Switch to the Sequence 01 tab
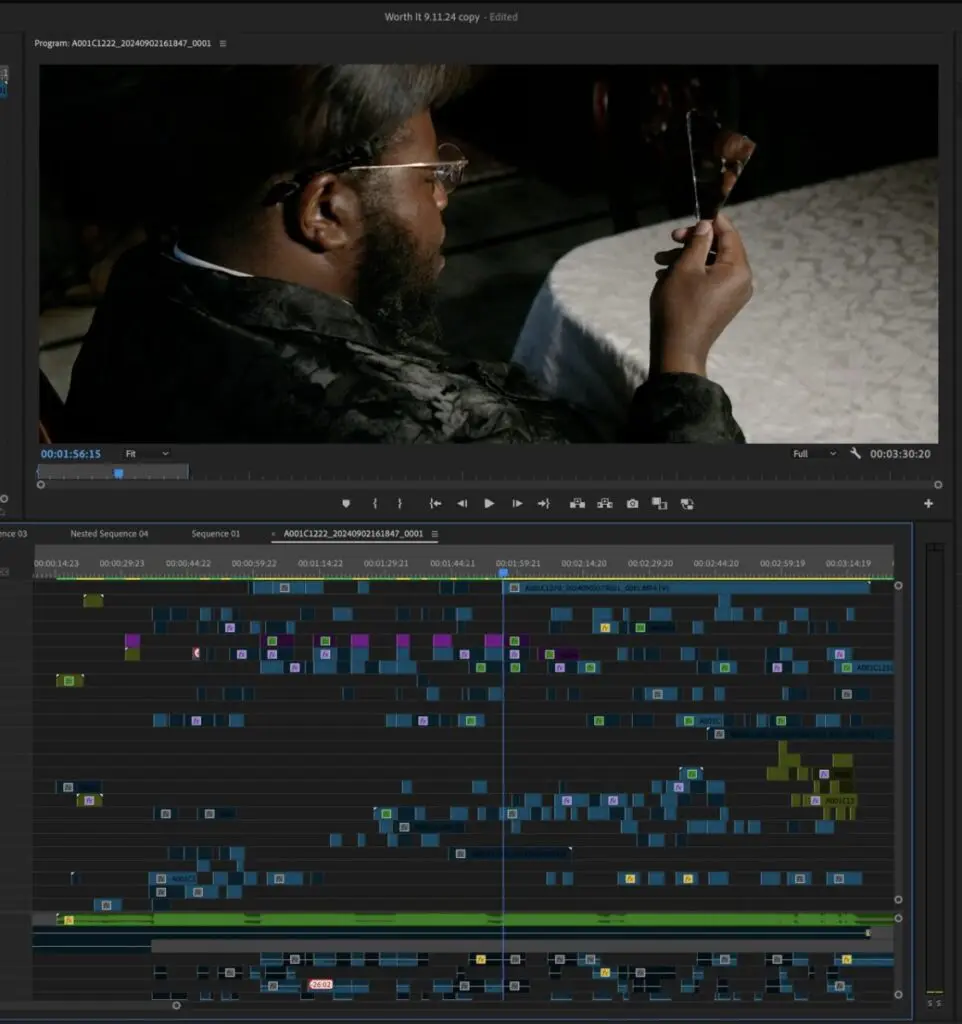Viewport: 962px width, 1024px height. pyautogui.click(x=216, y=534)
